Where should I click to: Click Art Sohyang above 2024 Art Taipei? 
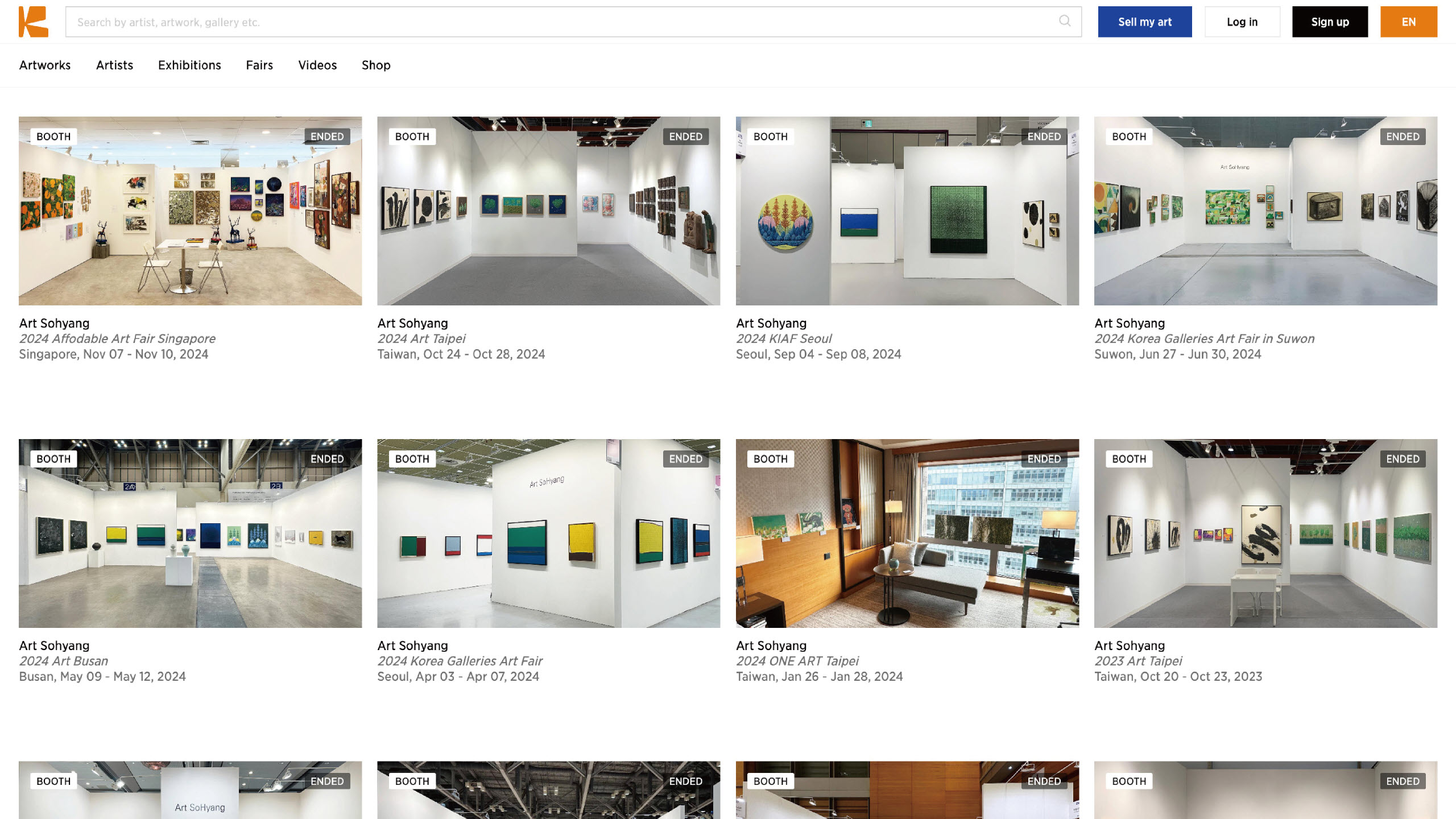pyautogui.click(x=413, y=323)
